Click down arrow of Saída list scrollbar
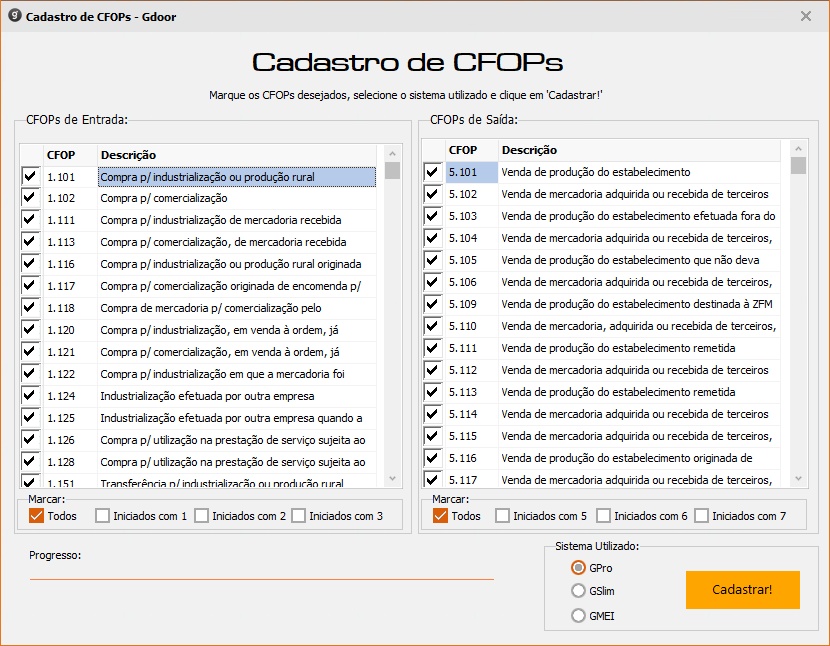 pos(798,479)
